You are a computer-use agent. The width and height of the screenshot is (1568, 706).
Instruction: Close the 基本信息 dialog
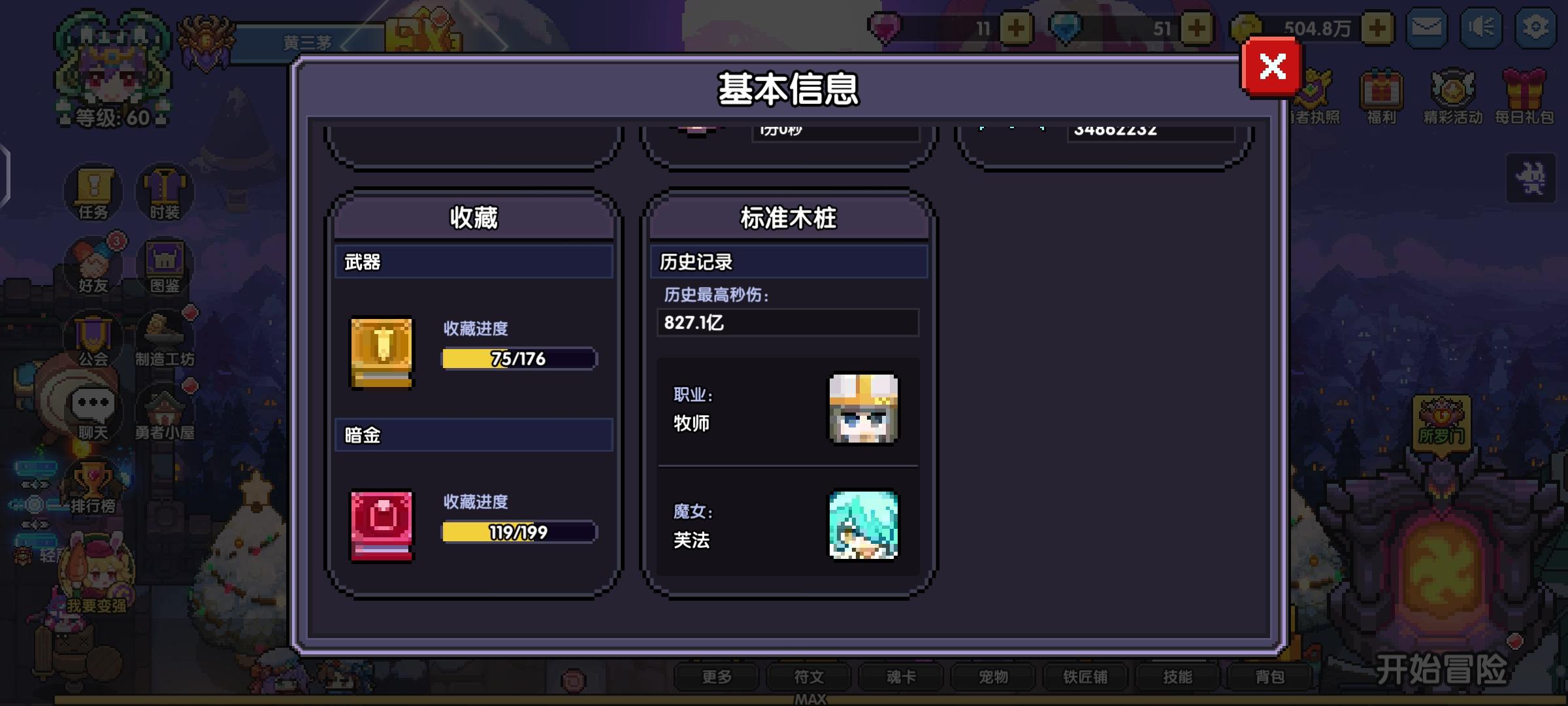[1272, 67]
